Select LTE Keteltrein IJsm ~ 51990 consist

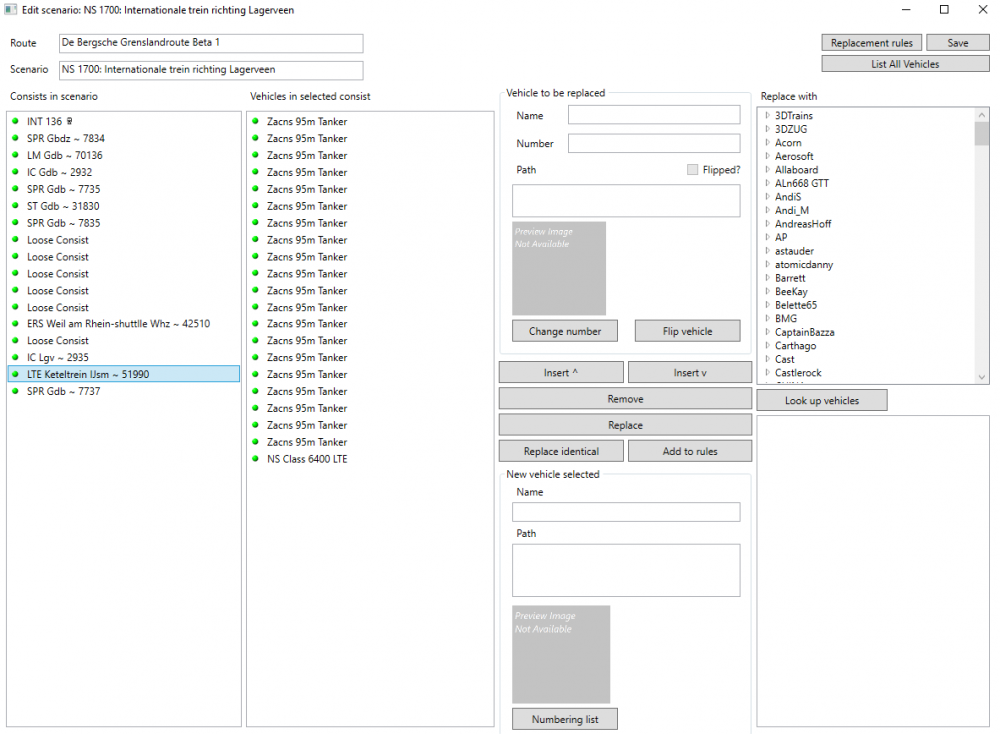pyautogui.click(x=89, y=374)
